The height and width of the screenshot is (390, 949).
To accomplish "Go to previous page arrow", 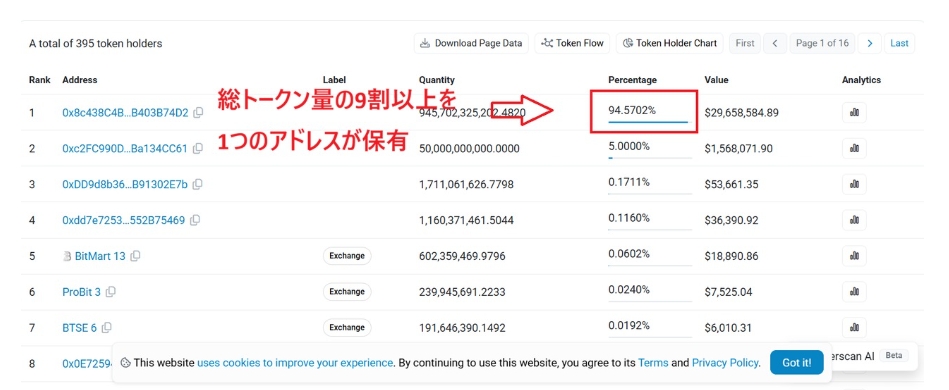I will click(775, 43).
